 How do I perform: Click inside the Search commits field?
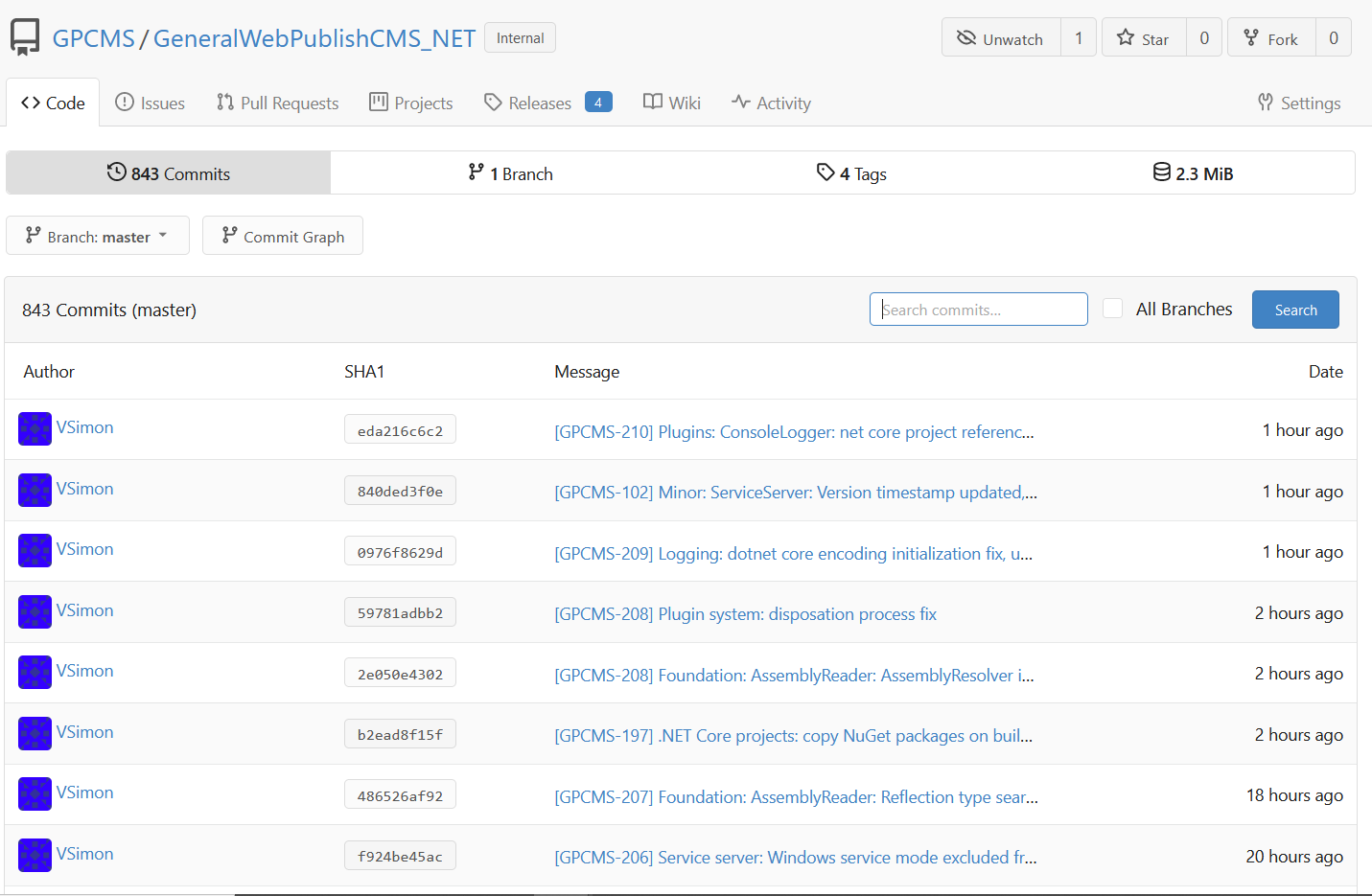(977, 309)
